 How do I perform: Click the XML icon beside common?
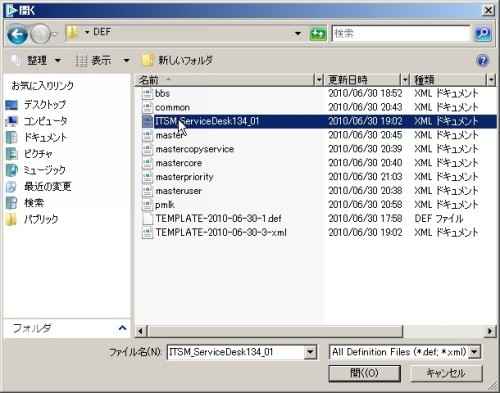[x=147, y=108]
